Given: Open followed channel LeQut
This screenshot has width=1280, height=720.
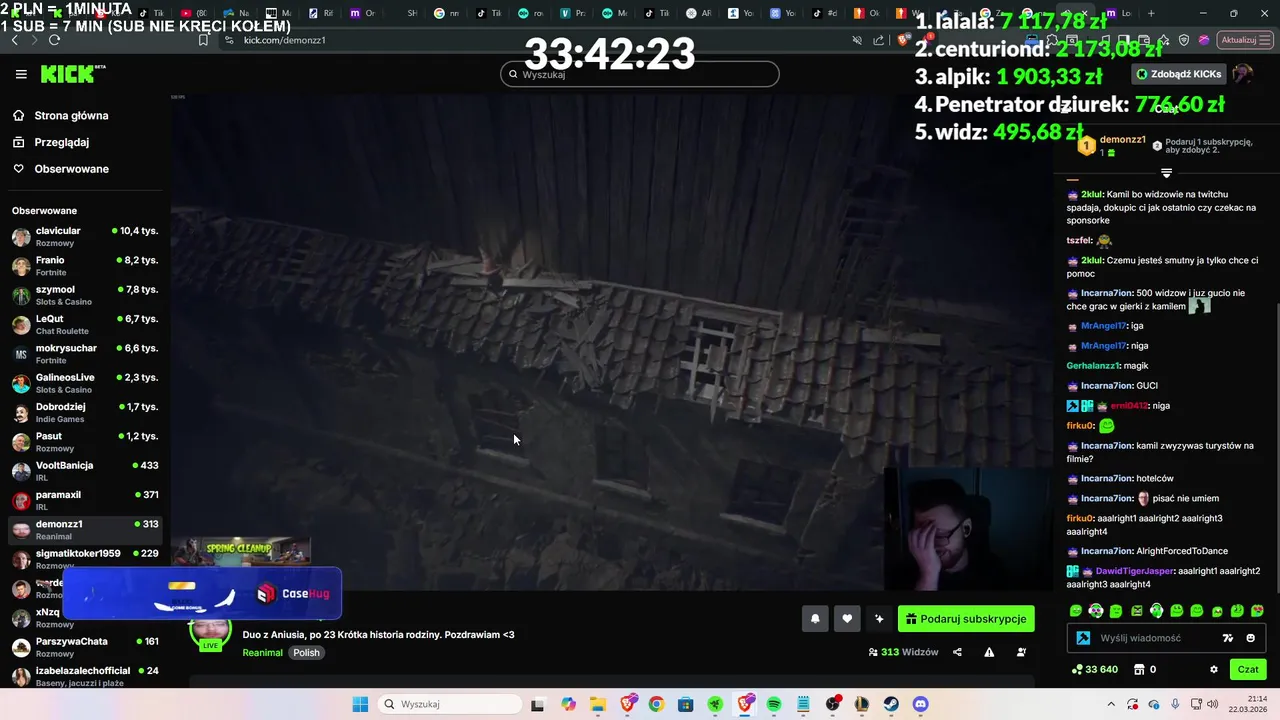Looking at the screenshot, I should pos(85,325).
